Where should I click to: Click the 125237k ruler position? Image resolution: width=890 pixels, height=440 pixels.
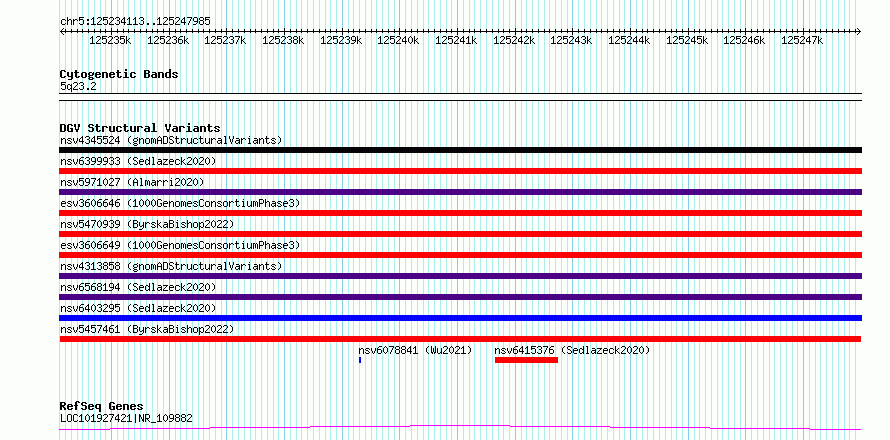(x=225, y=40)
